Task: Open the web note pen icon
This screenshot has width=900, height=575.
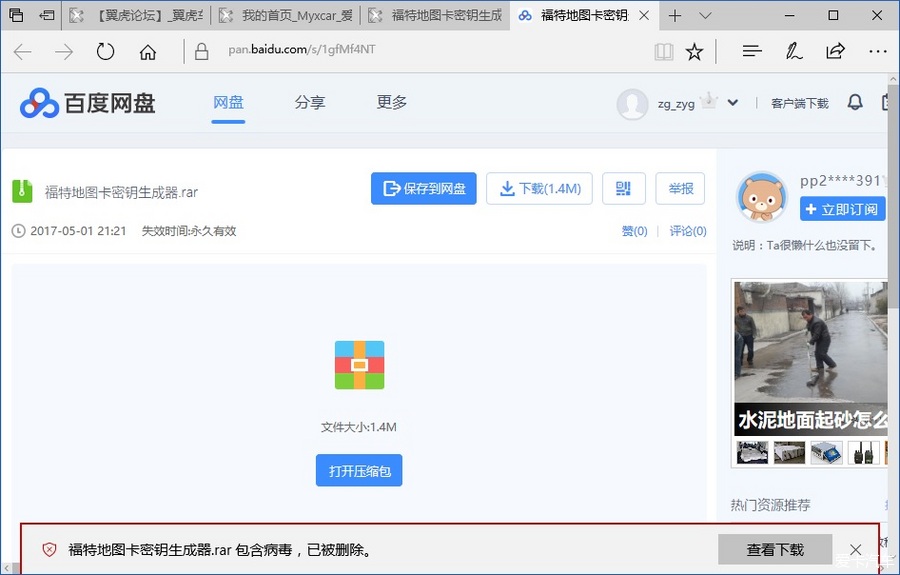Action: (x=794, y=52)
